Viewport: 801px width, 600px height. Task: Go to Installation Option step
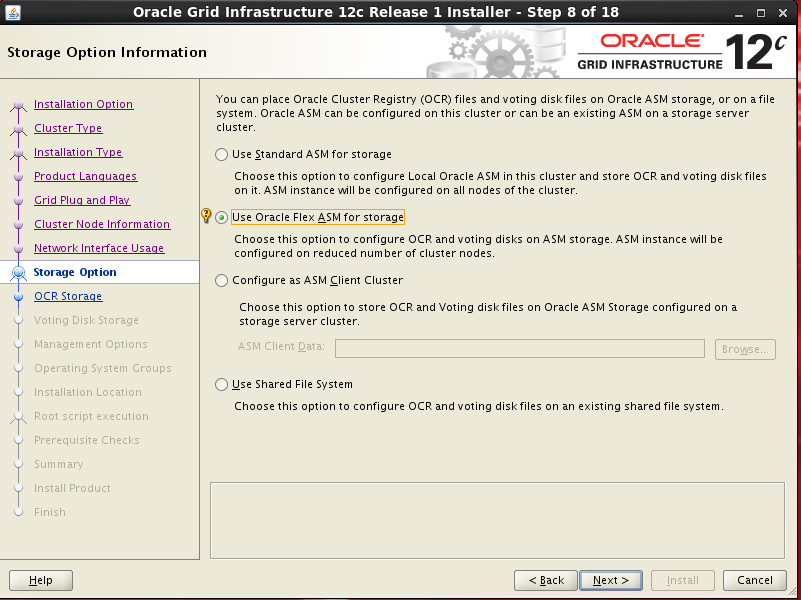tap(83, 104)
